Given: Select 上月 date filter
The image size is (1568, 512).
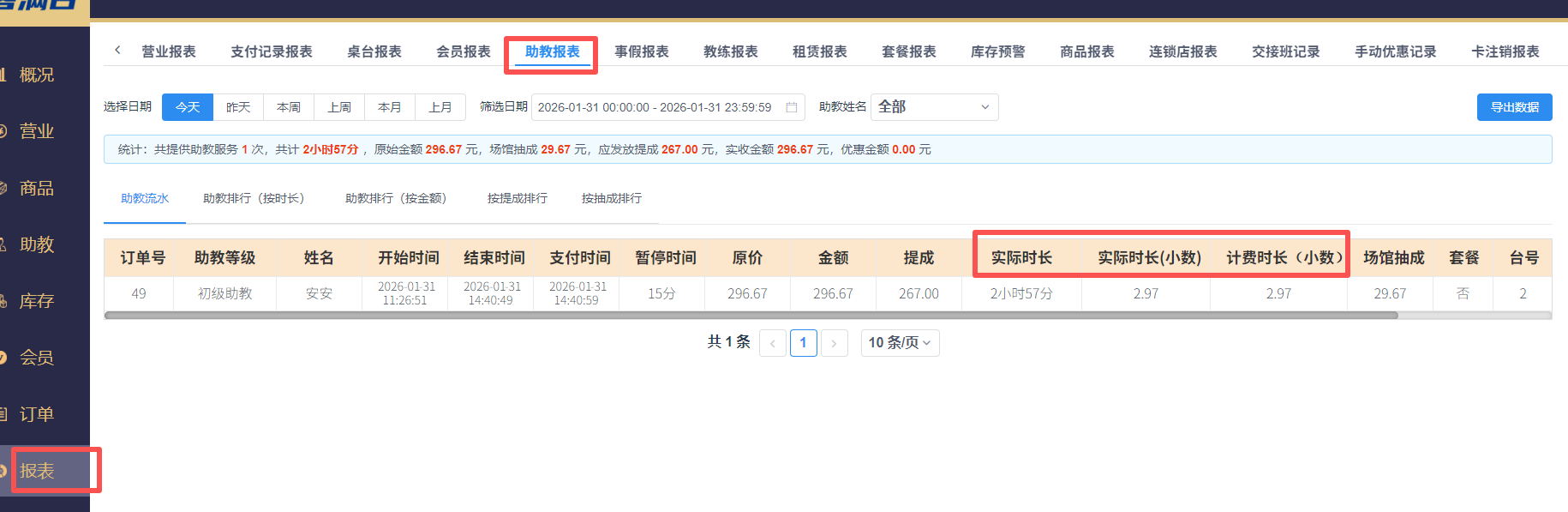Looking at the screenshot, I should (x=440, y=107).
